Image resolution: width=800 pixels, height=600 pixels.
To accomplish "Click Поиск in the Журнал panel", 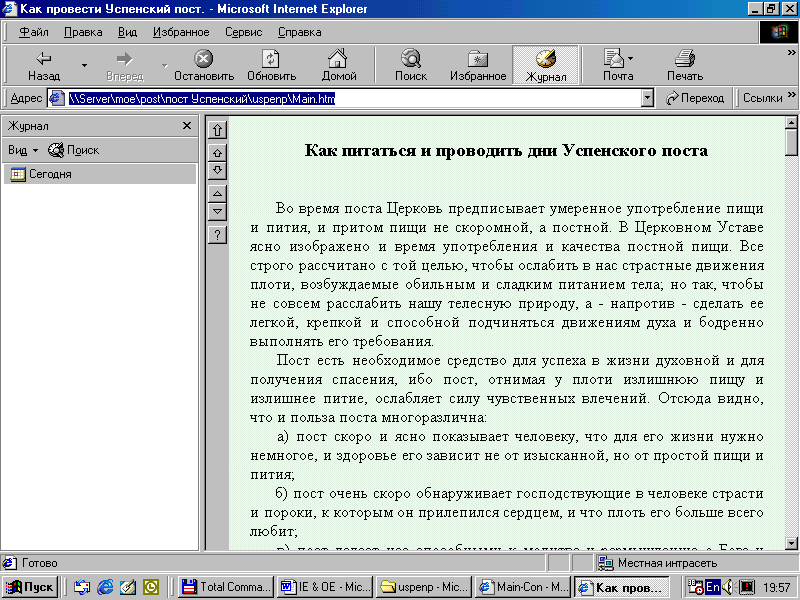I will pos(73,150).
